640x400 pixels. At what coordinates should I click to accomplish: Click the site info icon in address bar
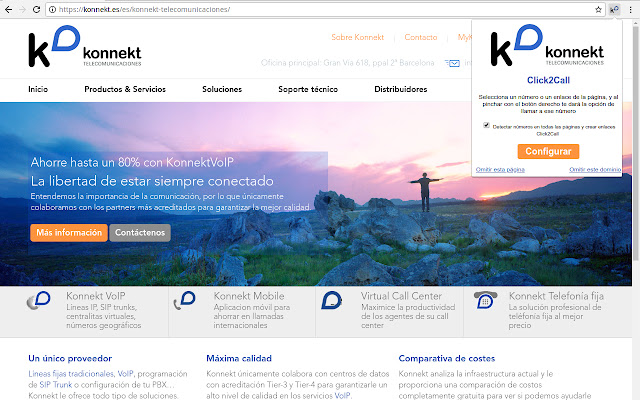[x=53, y=9]
